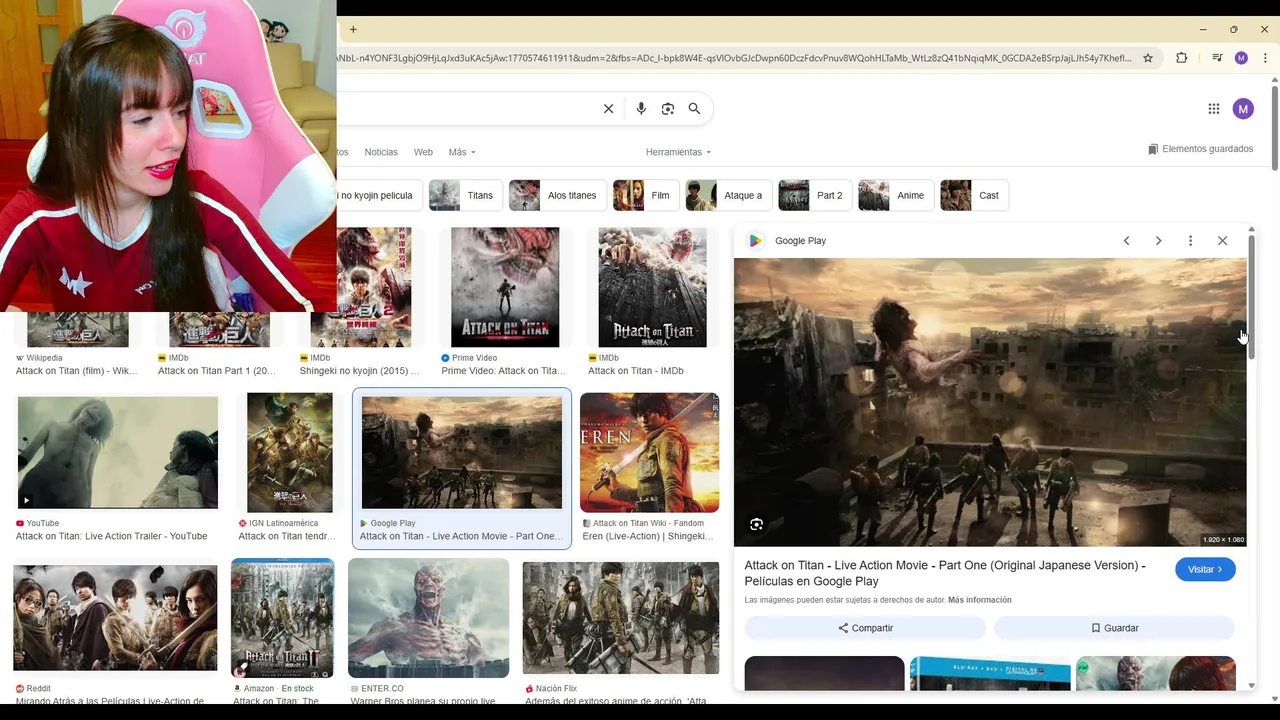
Task: Expand the Herramientas dropdown
Action: [678, 152]
